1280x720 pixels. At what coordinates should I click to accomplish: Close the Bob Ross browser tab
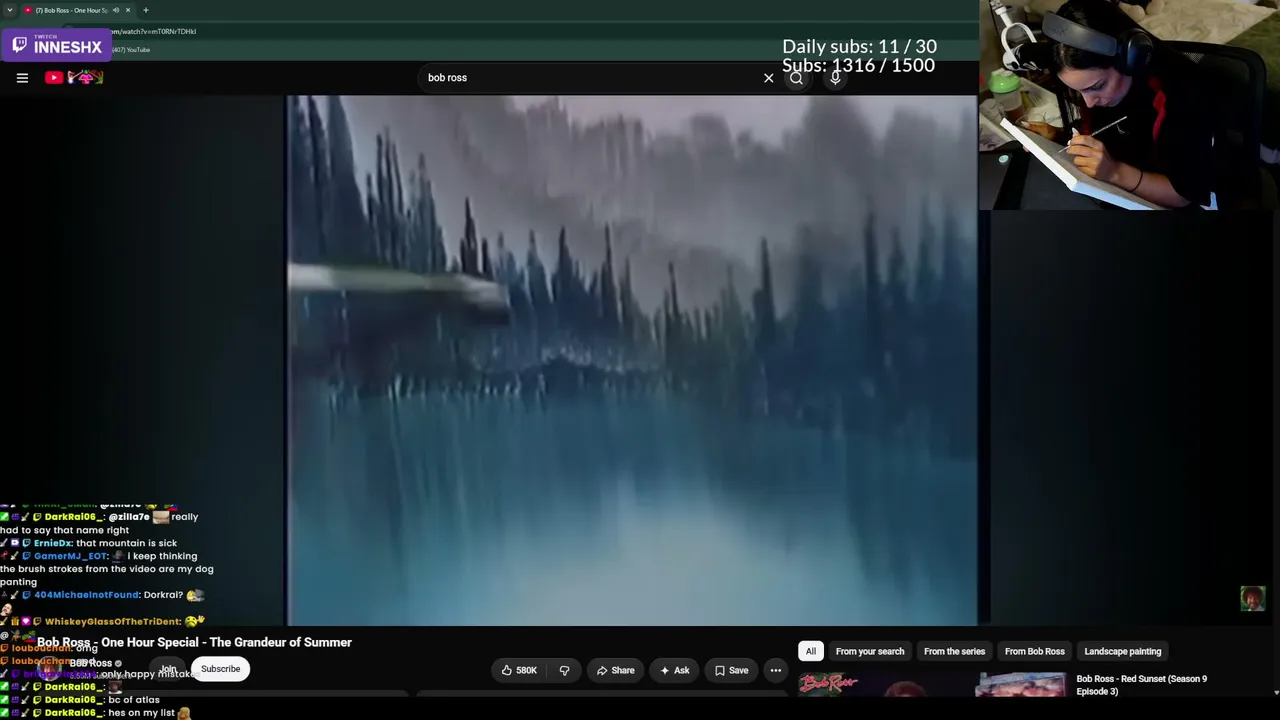[x=128, y=10]
